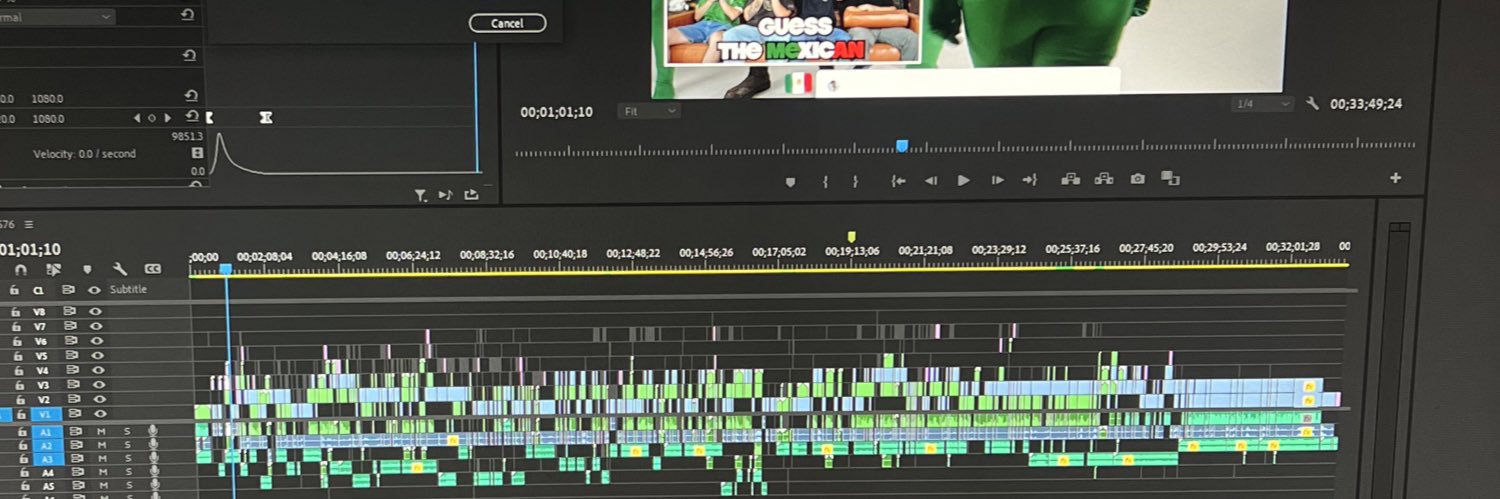
Task: Click duration readout 00;33;49;24
Action: tap(1366, 104)
